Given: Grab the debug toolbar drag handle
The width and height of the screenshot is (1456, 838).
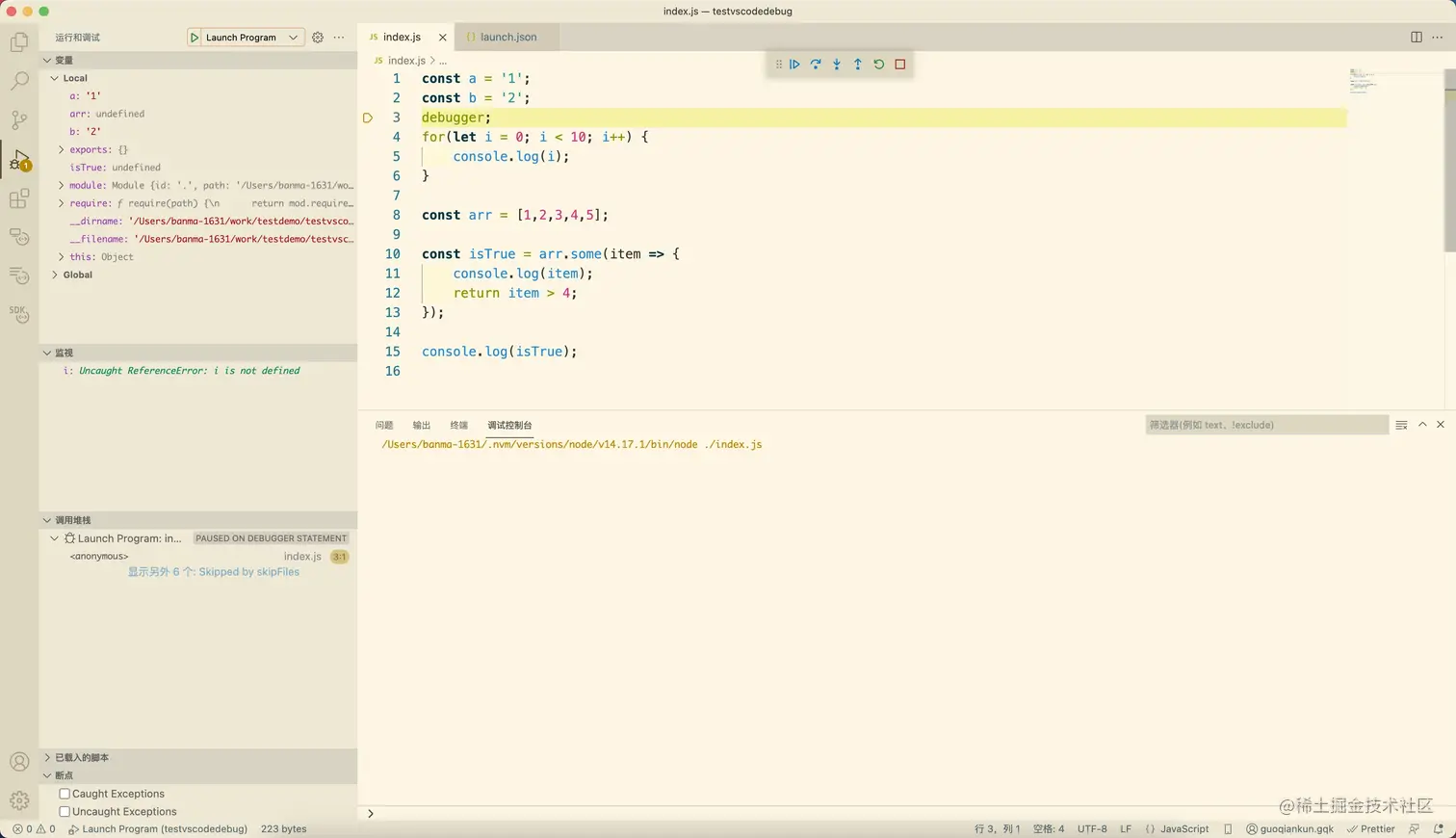Looking at the screenshot, I should [778, 65].
